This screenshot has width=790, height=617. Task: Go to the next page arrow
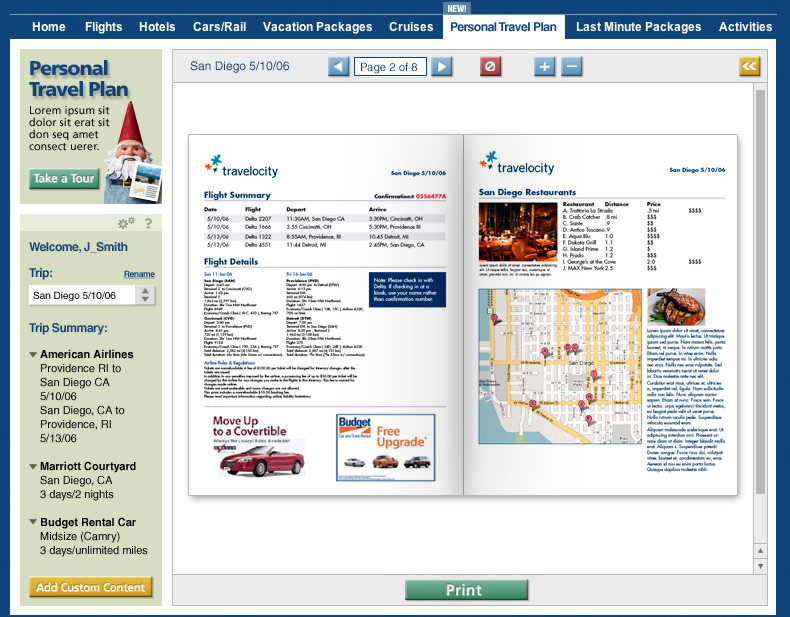pyautogui.click(x=441, y=66)
